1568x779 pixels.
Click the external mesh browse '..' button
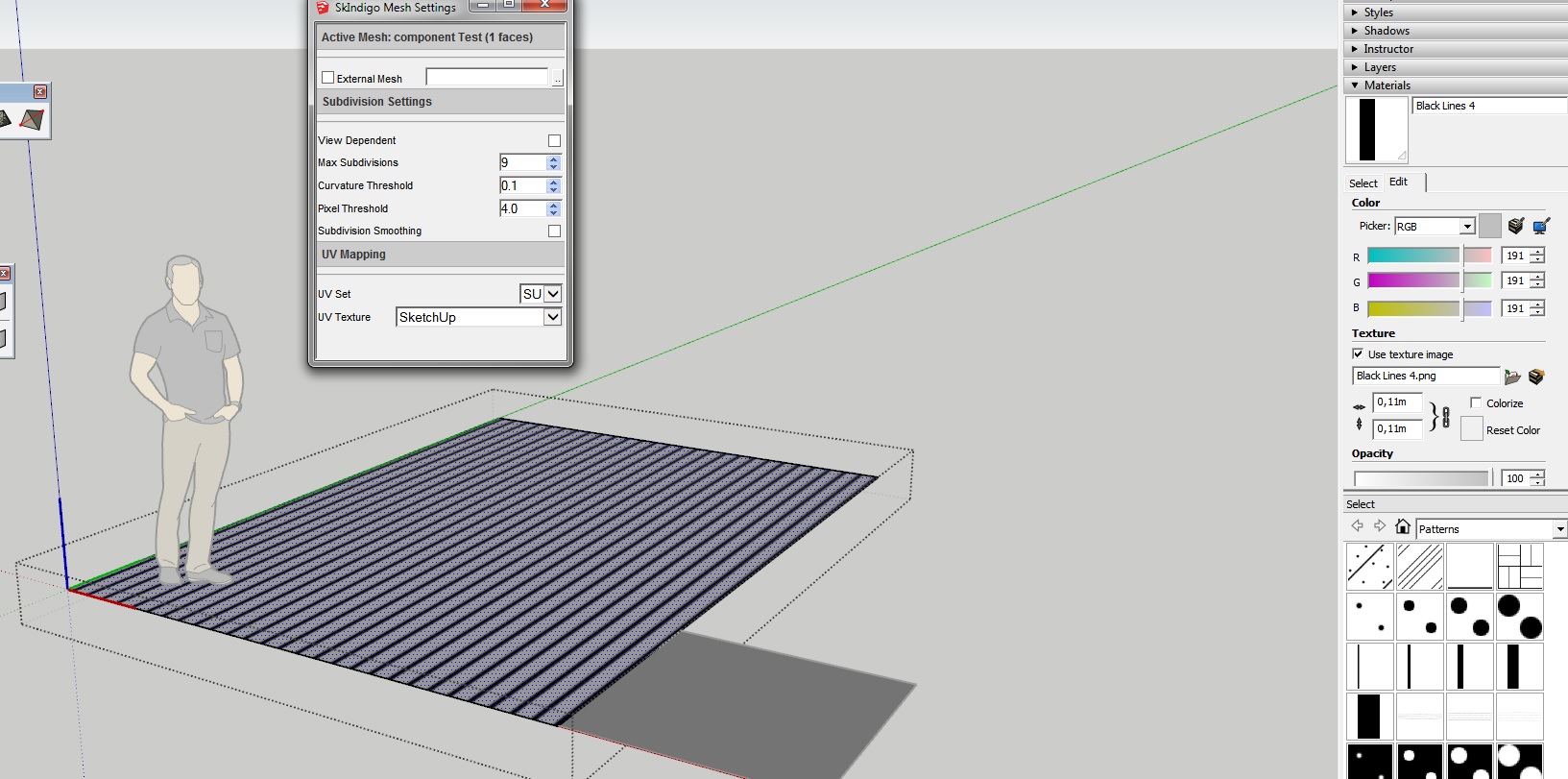(x=557, y=79)
